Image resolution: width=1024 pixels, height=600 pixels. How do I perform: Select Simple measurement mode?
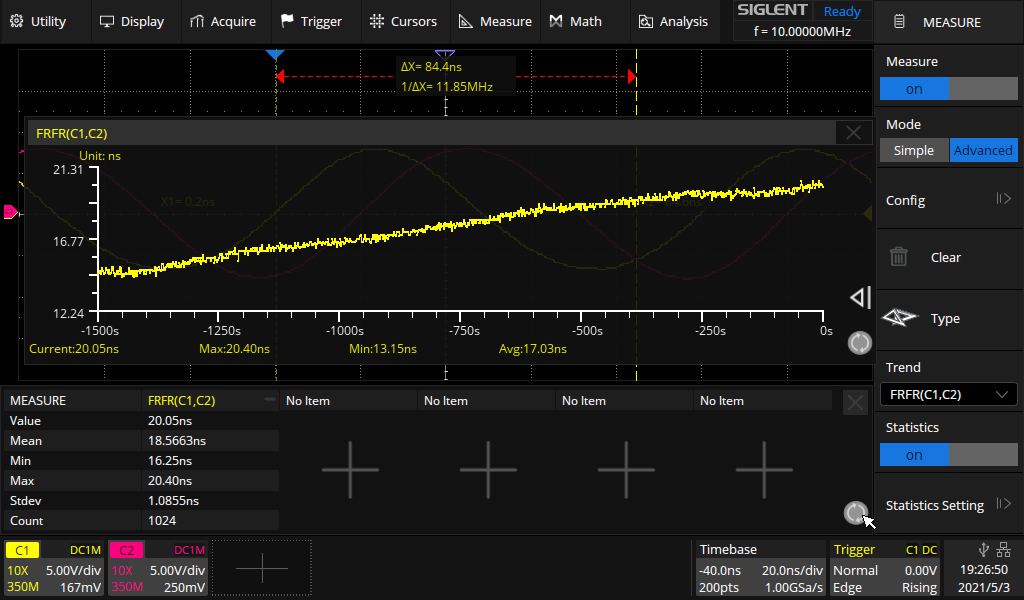click(914, 150)
